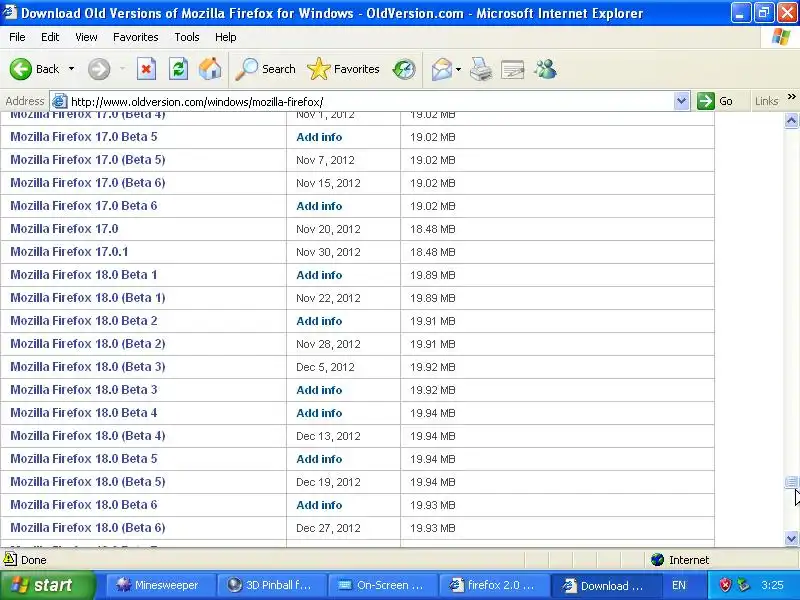Click the Windows flag logo throbber
Screen dimensions: 800x600
point(781,37)
